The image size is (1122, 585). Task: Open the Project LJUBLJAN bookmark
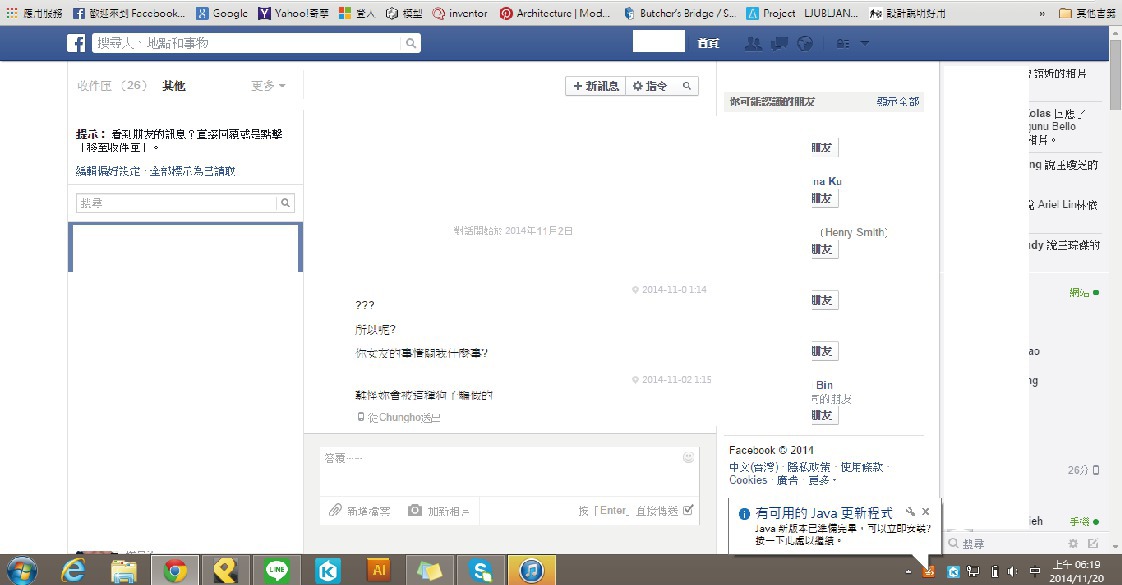(x=802, y=13)
